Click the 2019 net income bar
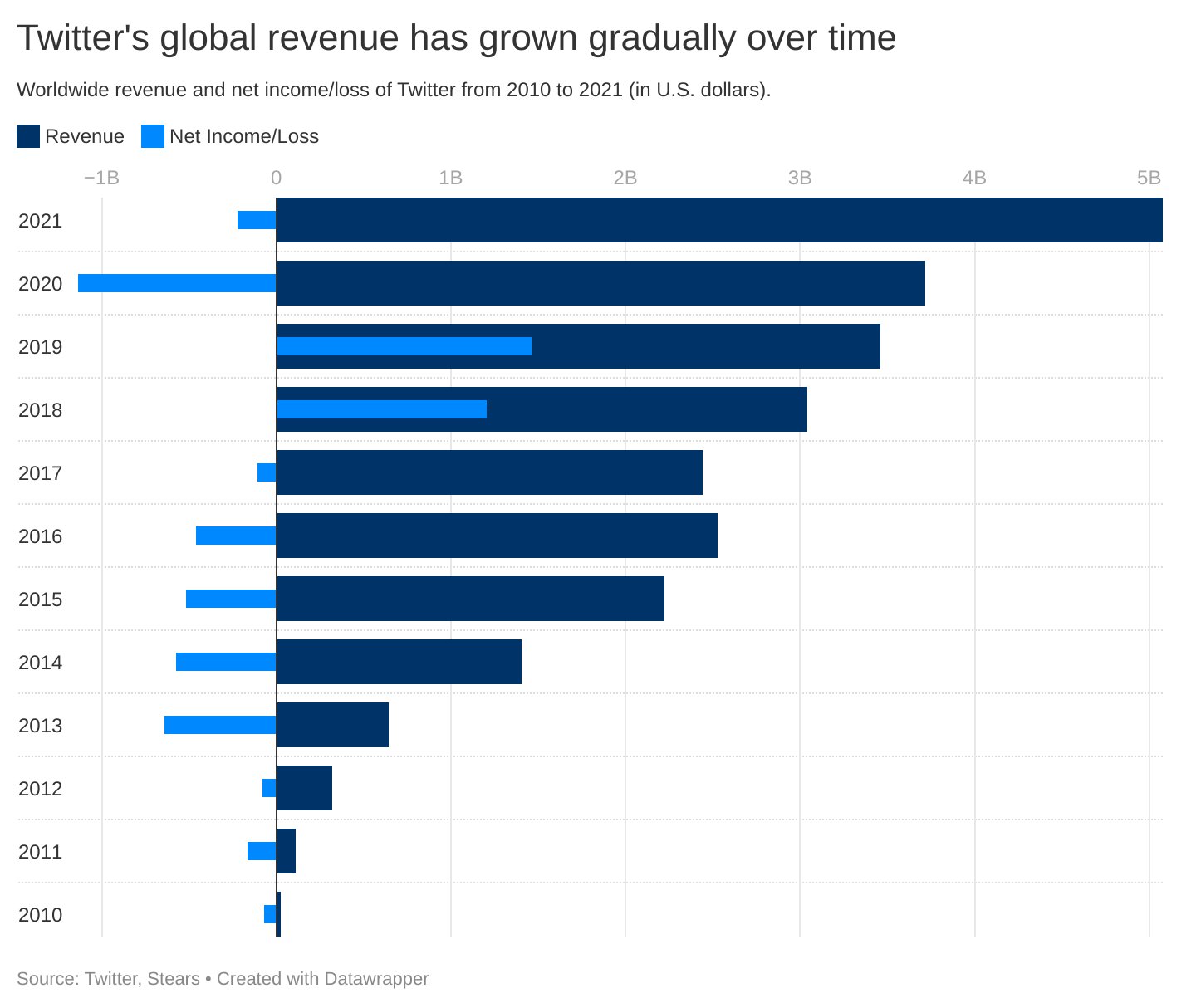The height and width of the screenshot is (1008, 1196). (x=404, y=346)
